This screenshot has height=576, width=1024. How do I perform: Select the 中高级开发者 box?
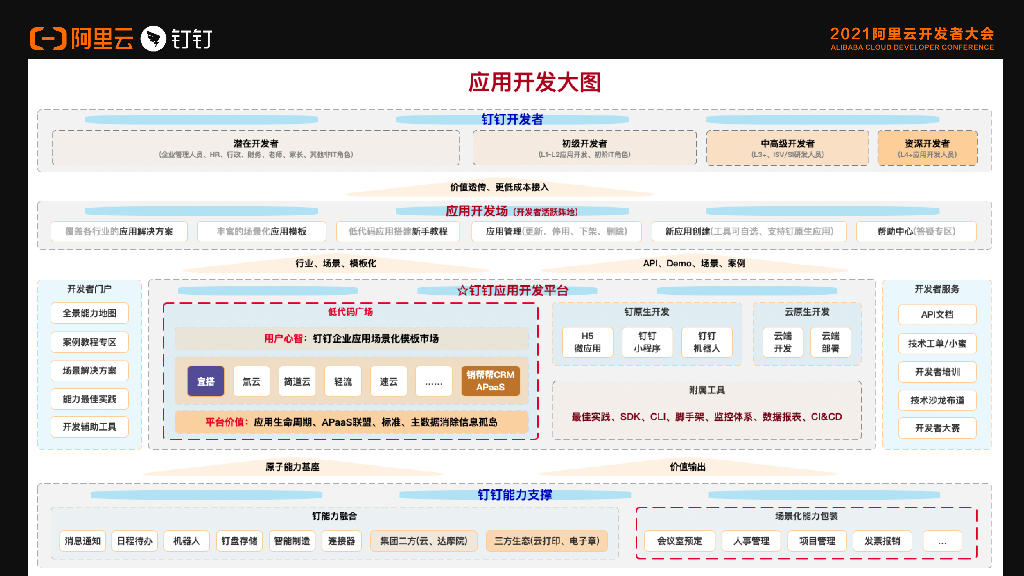[x=787, y=148]
